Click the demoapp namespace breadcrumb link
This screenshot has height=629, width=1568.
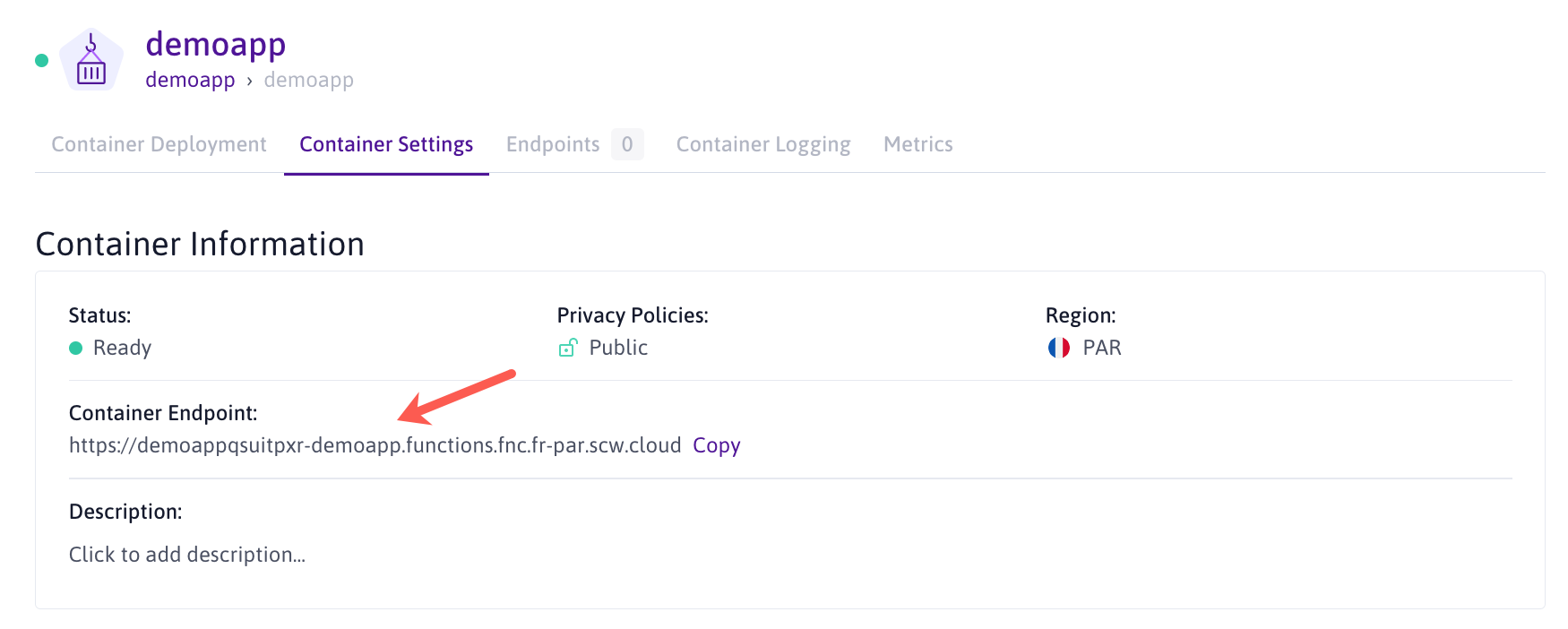coord(190,80)
